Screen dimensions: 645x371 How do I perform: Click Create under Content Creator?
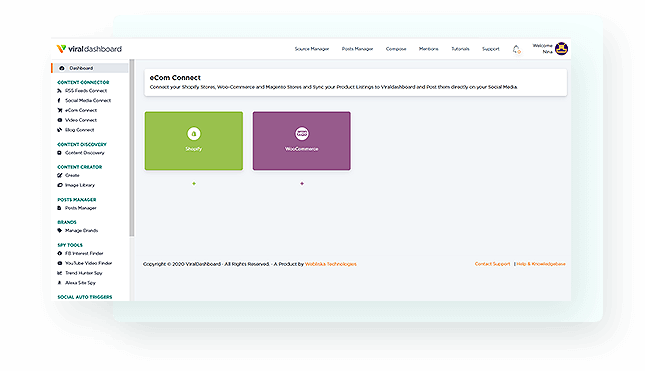tap(69, 175)
